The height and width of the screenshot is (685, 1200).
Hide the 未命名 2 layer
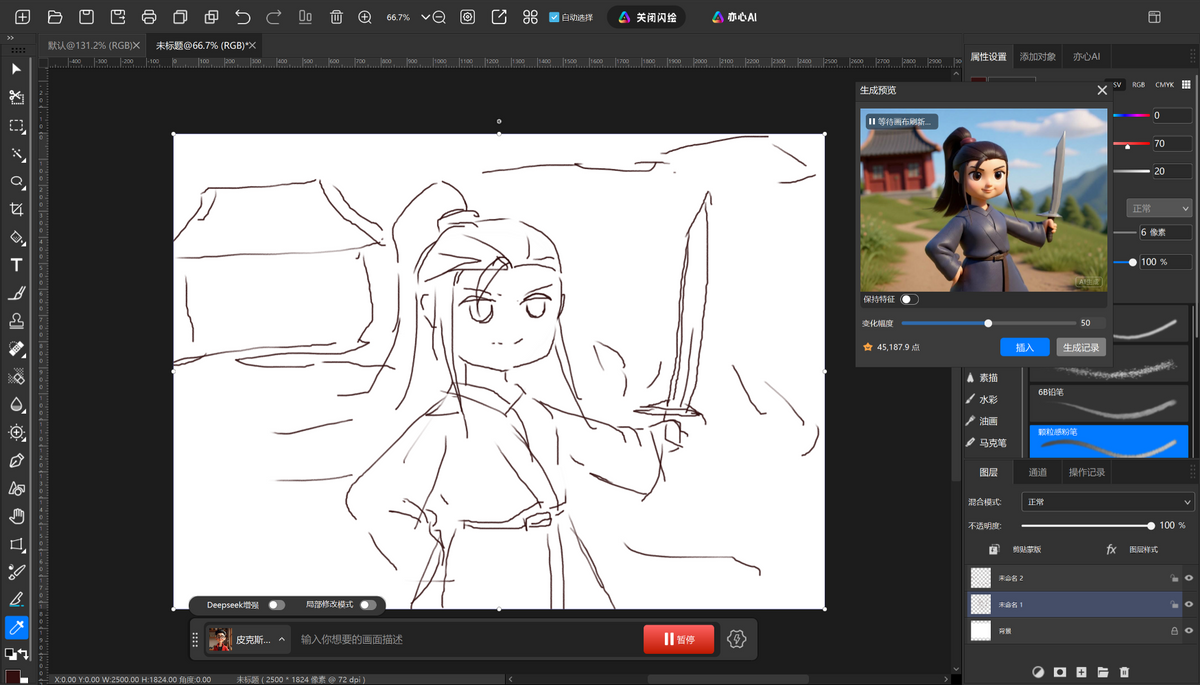coord(1189,578)
